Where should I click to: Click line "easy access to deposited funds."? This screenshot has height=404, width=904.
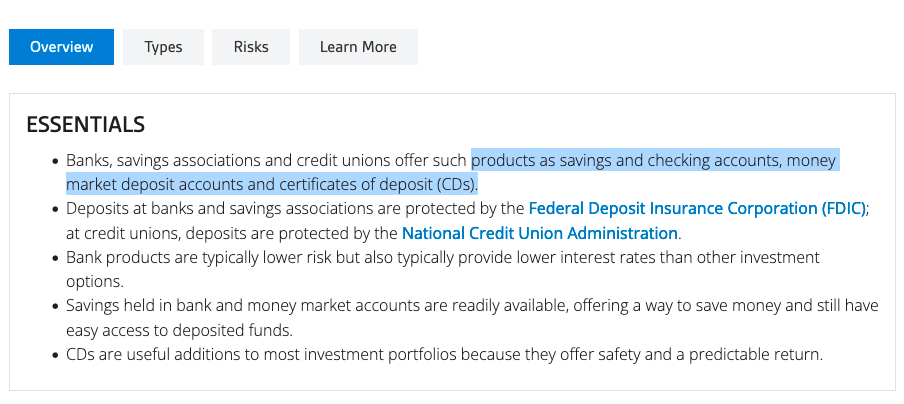[179, 330]
